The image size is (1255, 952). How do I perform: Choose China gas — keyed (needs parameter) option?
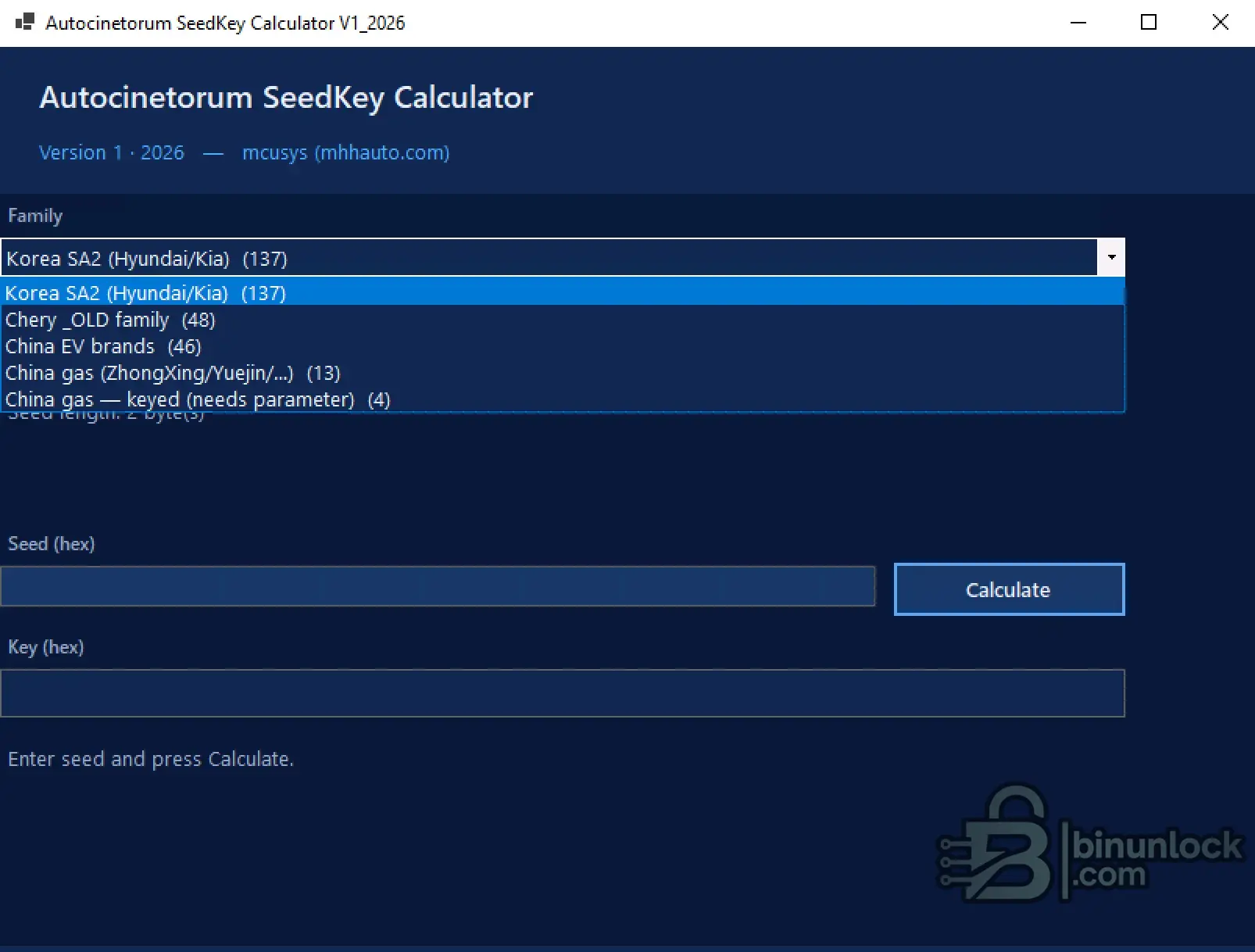click(563, 399)
